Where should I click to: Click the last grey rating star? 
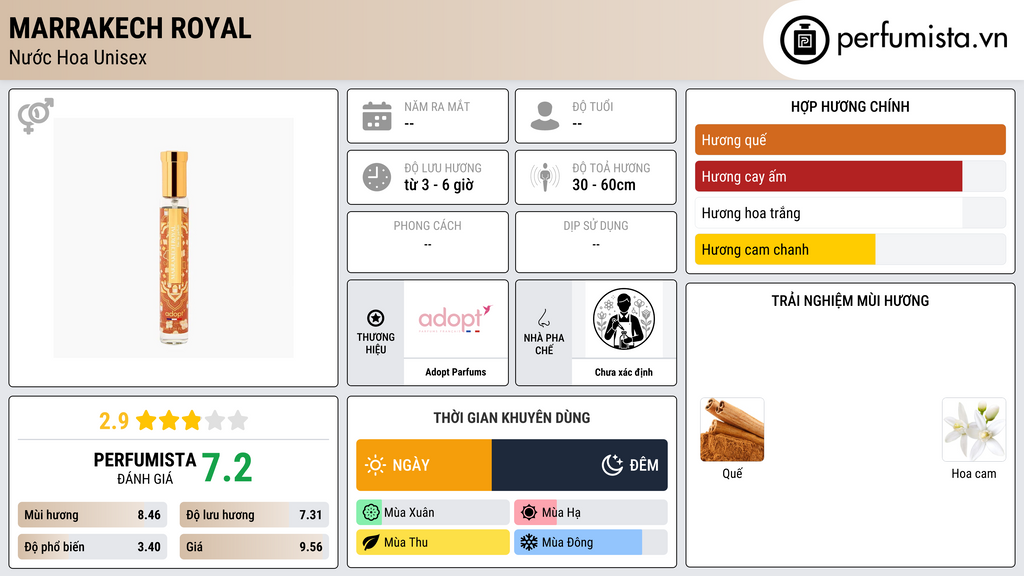tap(238, 420)
